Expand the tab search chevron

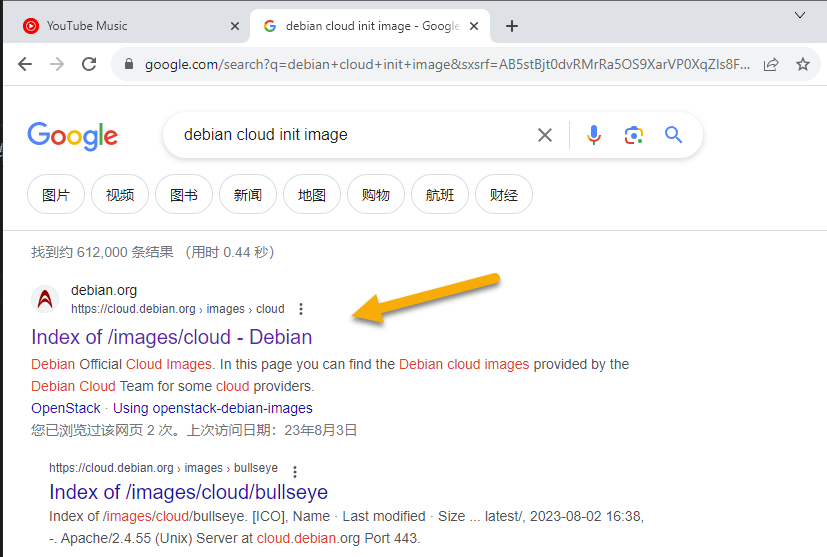800,15
